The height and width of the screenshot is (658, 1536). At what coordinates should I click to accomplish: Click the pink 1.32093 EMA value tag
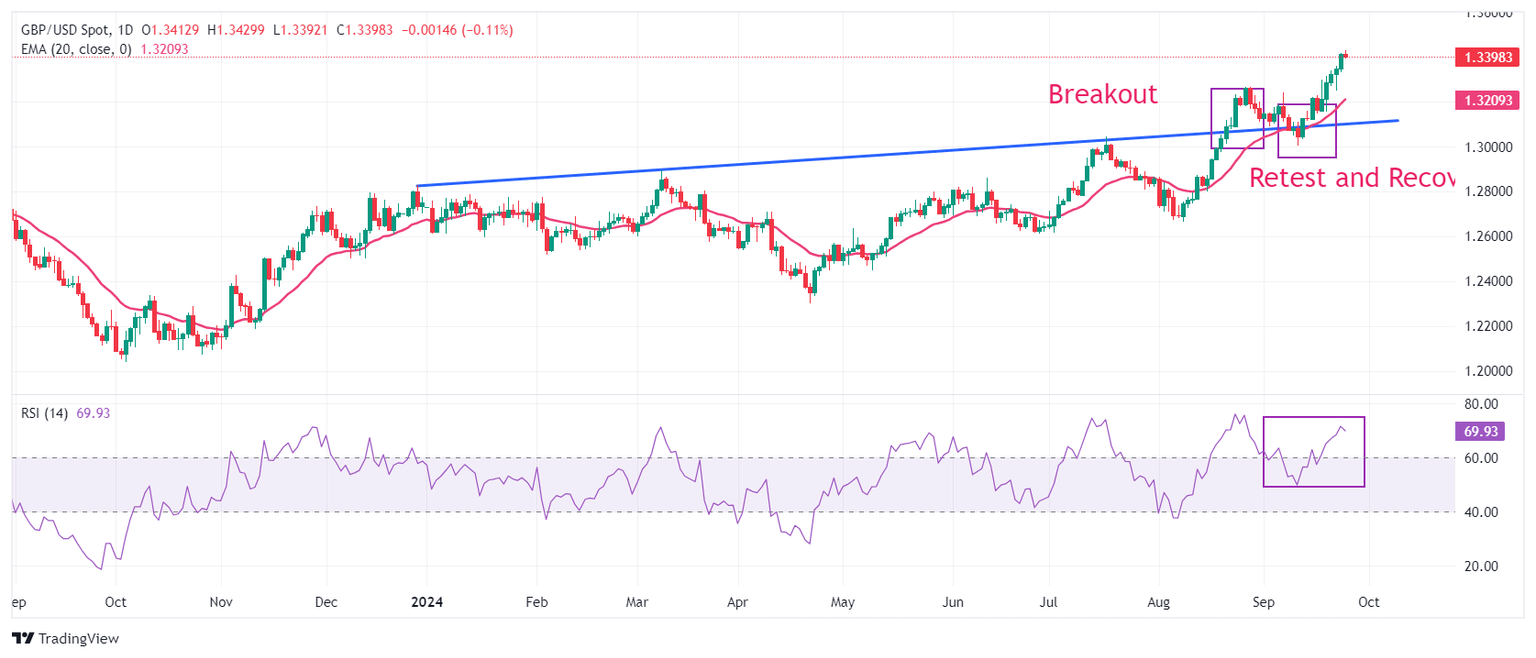tap(1488, 100)
